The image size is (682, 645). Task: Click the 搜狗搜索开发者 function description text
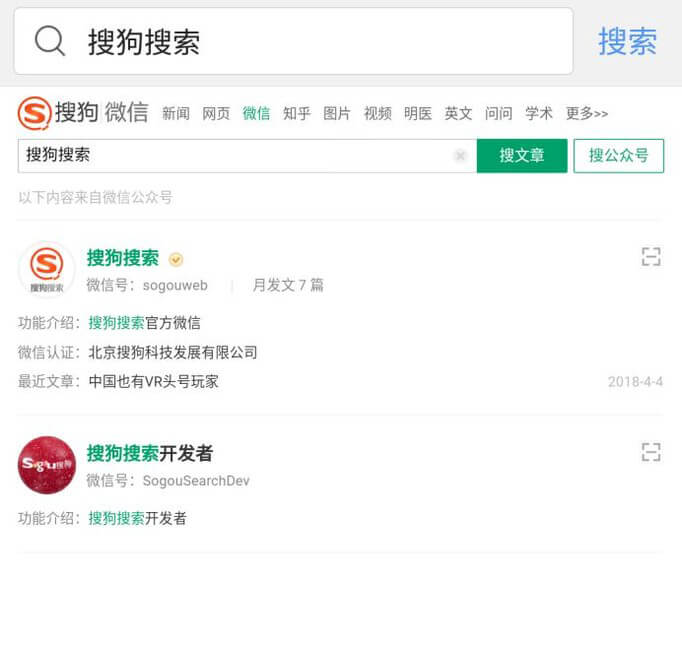137,518
